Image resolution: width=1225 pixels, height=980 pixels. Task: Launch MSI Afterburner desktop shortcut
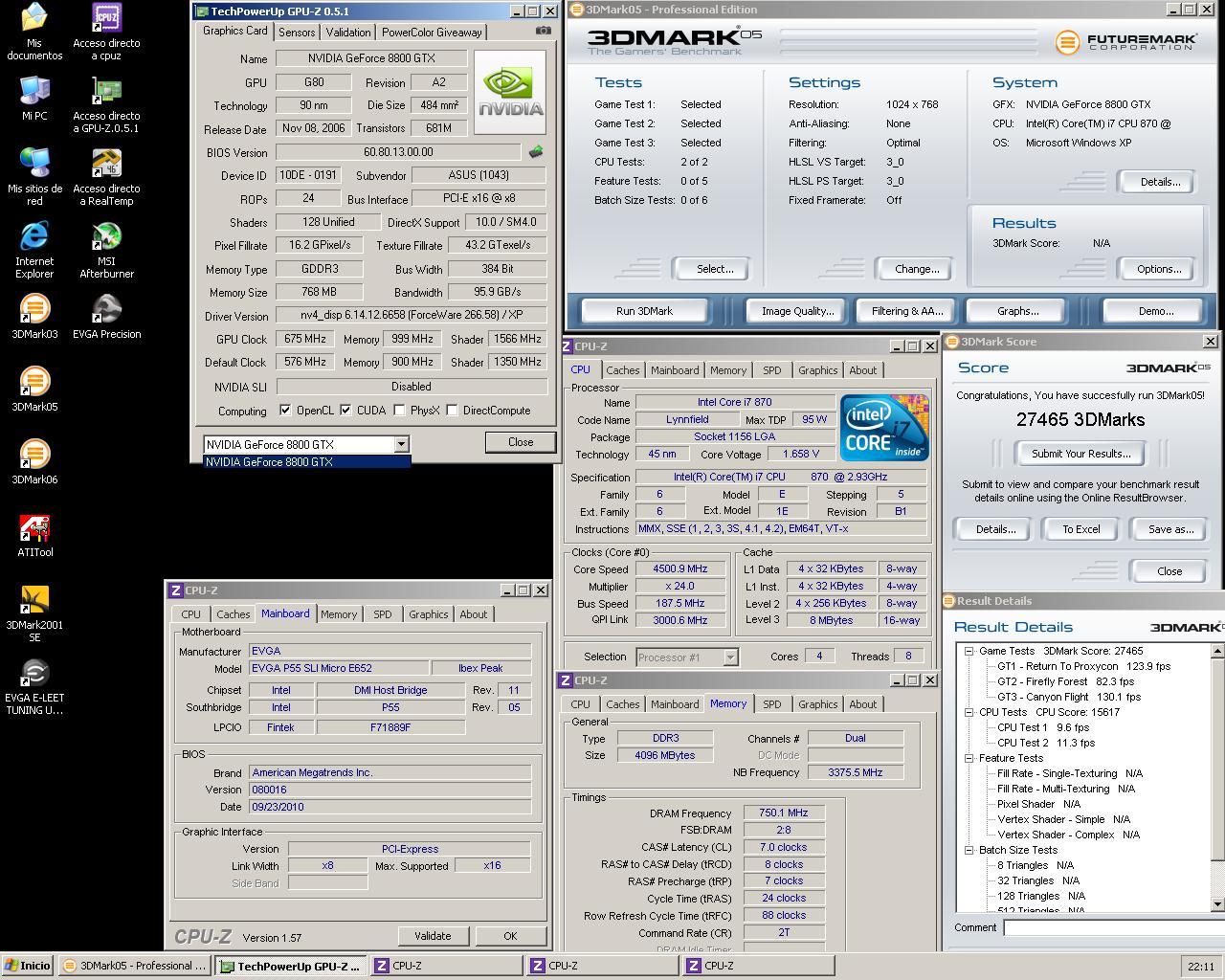pyautogui.click(x=106, y=250)
